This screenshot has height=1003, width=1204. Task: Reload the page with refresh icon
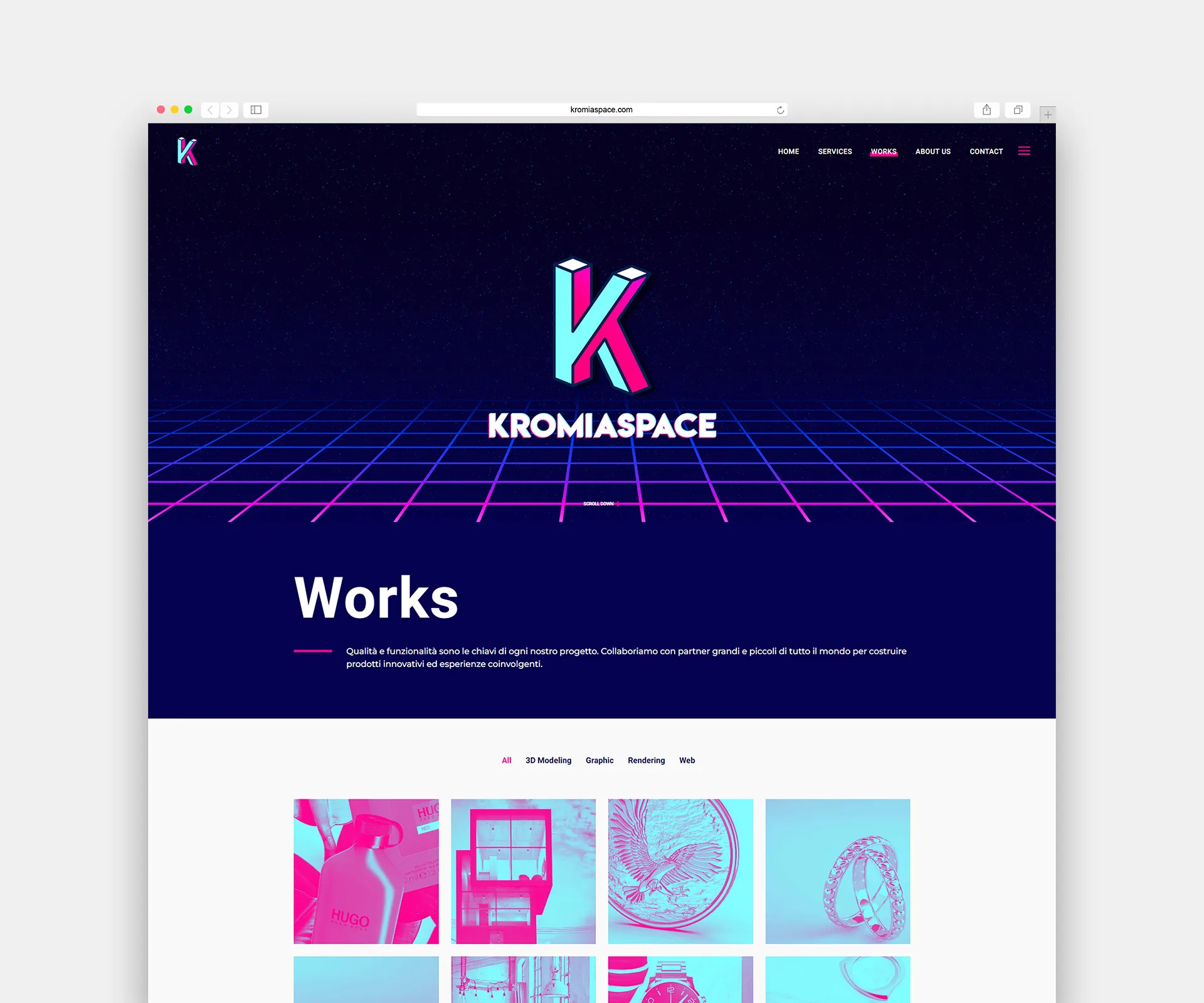[x=780, y=110]
